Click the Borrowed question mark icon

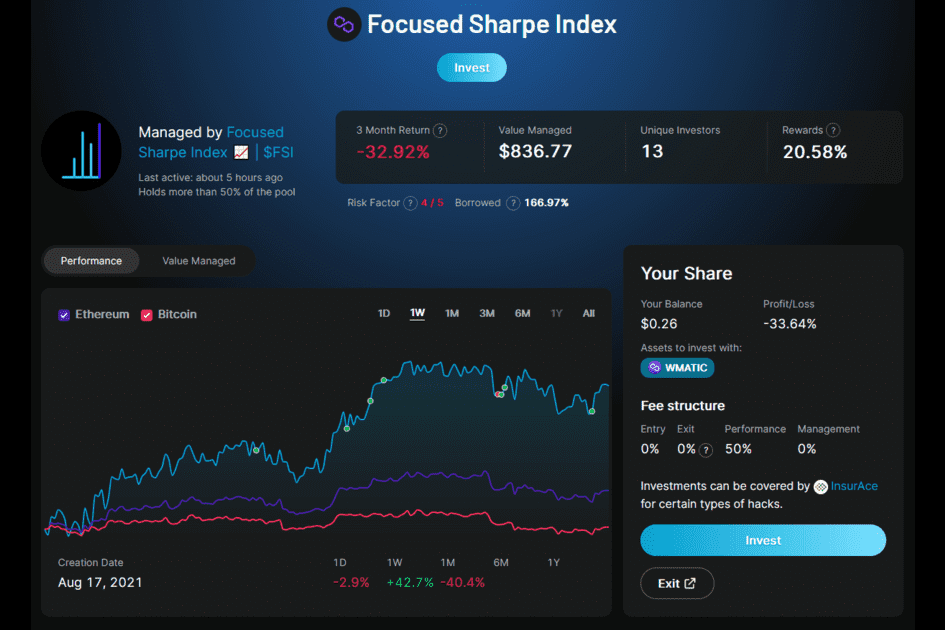click(512, 202)
